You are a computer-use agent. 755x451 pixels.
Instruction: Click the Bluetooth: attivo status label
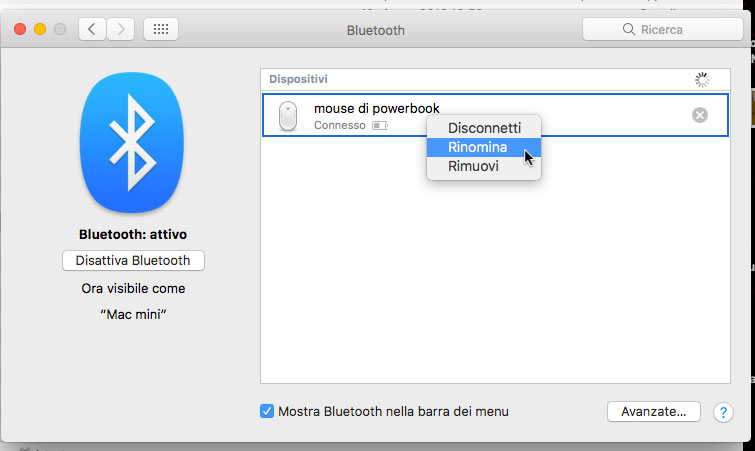click(x=133, y=234)
